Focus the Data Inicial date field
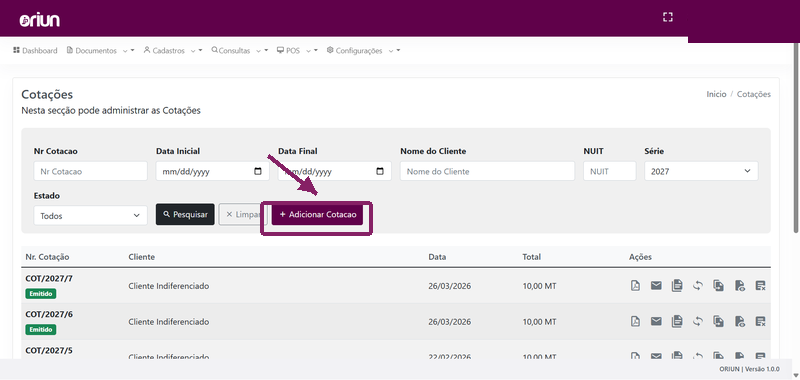This screenshot has height=380, width=800. 213,171
